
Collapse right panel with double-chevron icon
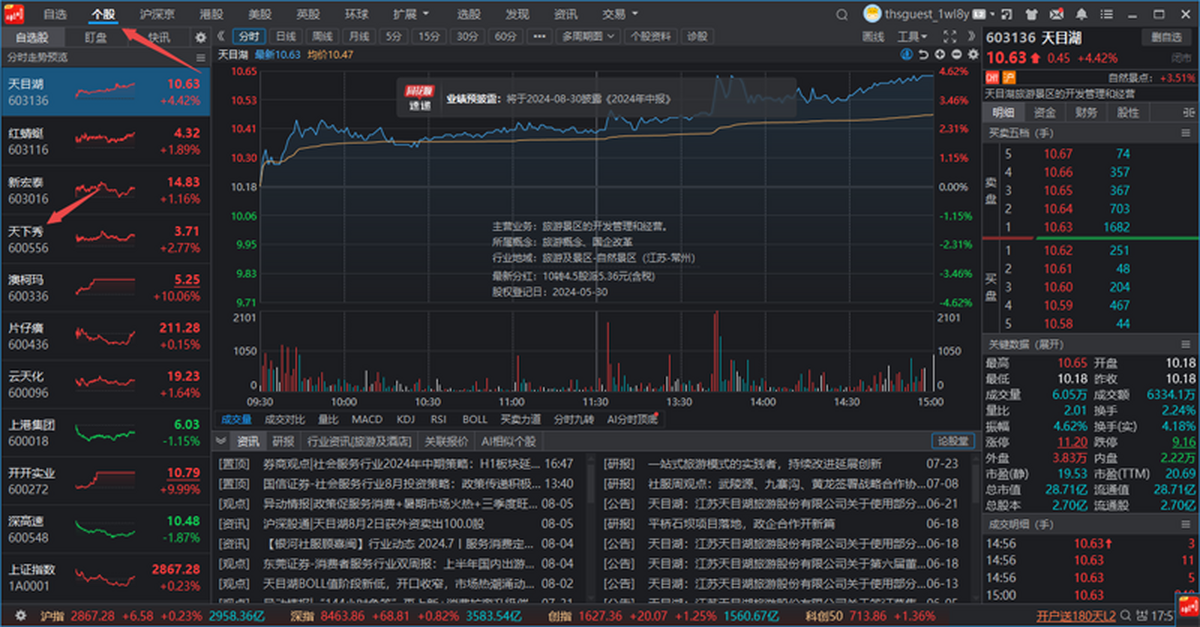coord(972,36)
